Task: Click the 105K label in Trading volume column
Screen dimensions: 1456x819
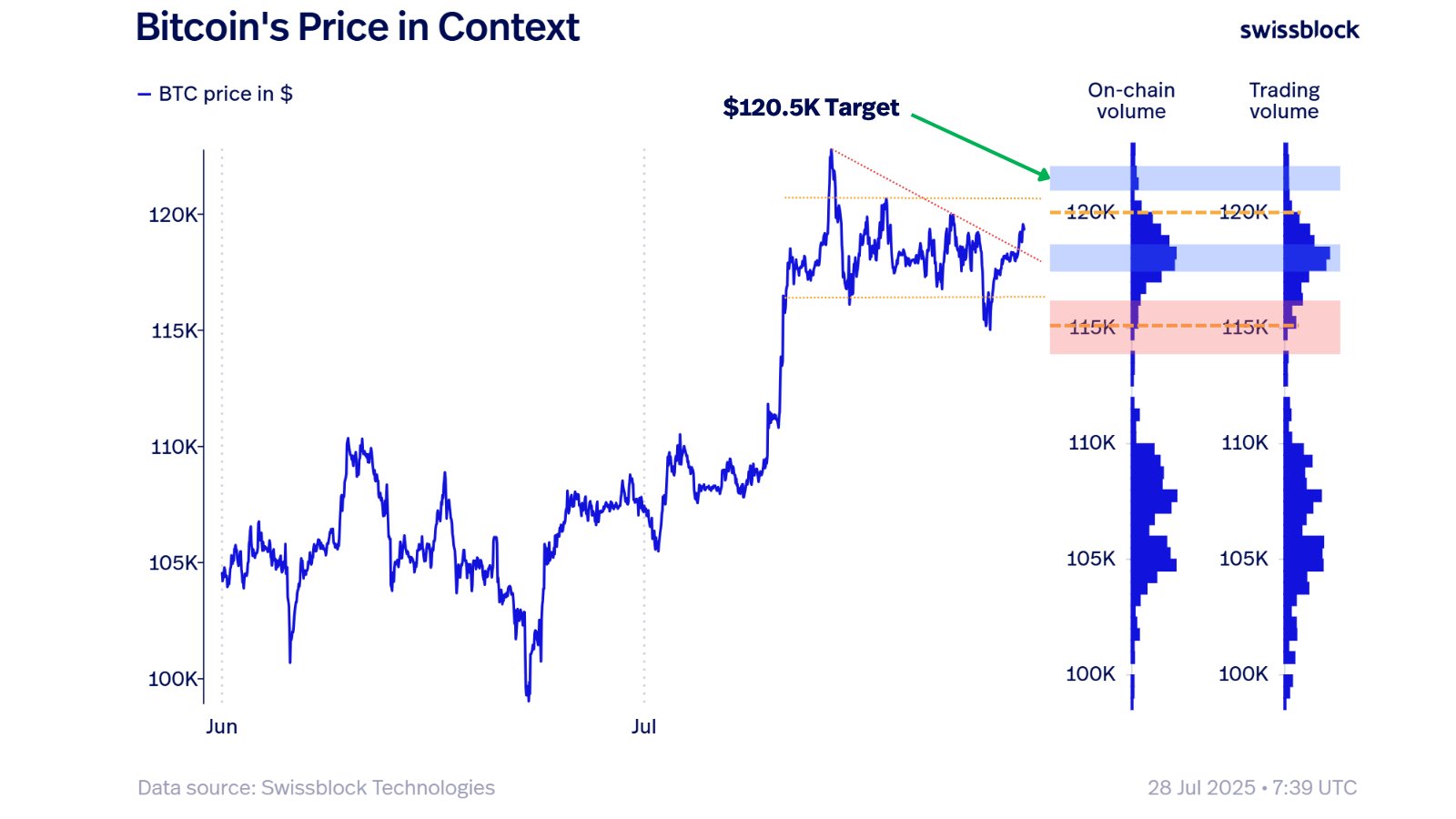Action: [x=1243, y=559]
